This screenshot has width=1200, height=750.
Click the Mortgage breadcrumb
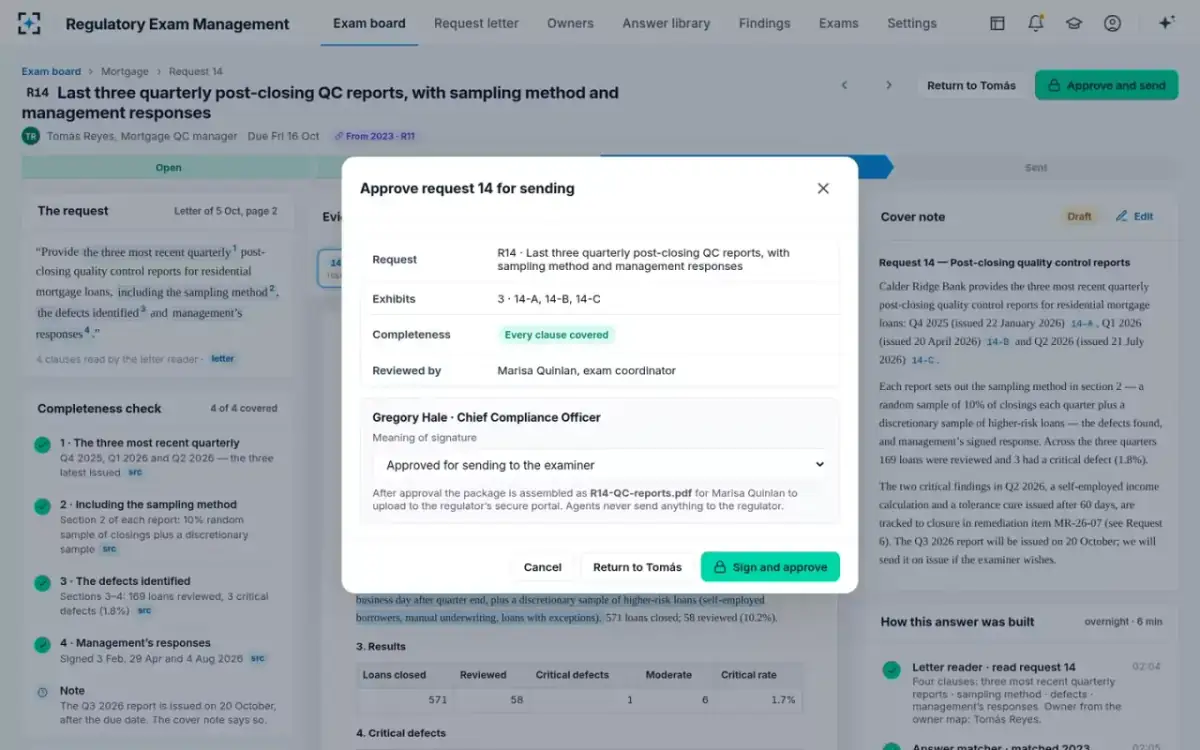click(125, 71)
